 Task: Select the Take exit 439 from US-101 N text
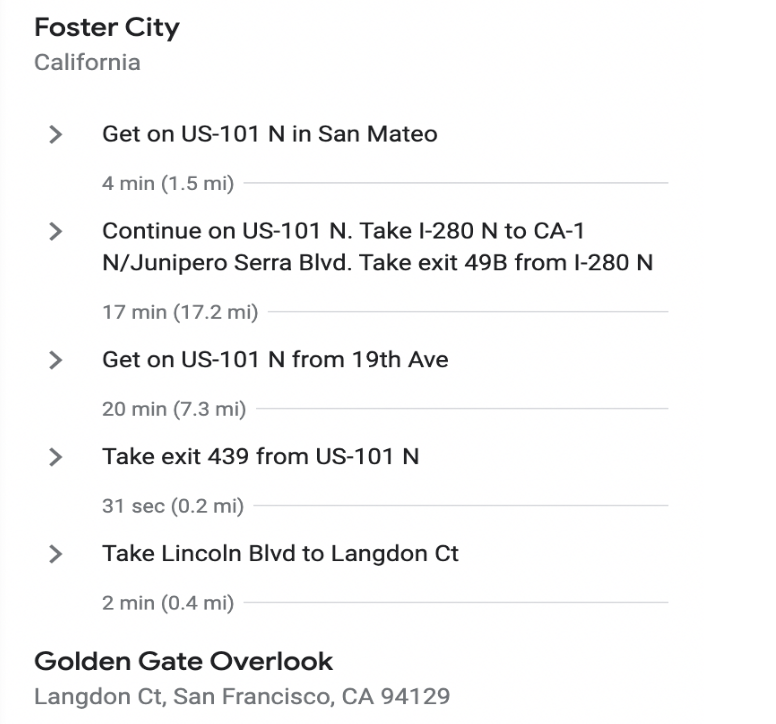[260, 456]
